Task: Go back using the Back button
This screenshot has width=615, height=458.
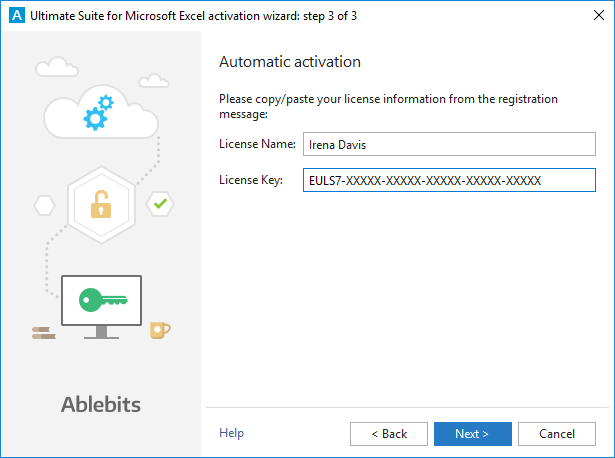Action: click(x=389, y=434)
